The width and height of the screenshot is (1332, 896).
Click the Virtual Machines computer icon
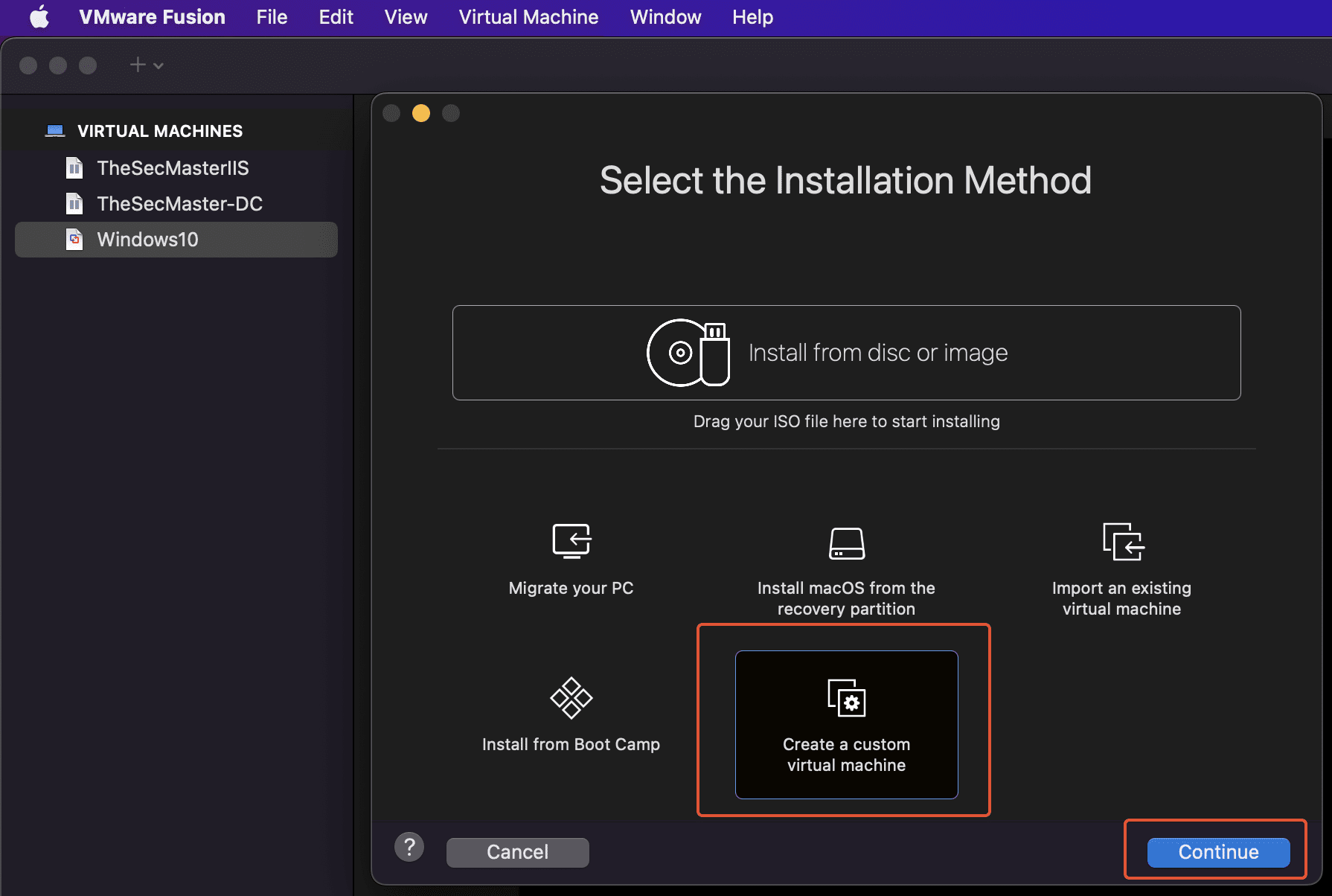click(x=55, y=131)
